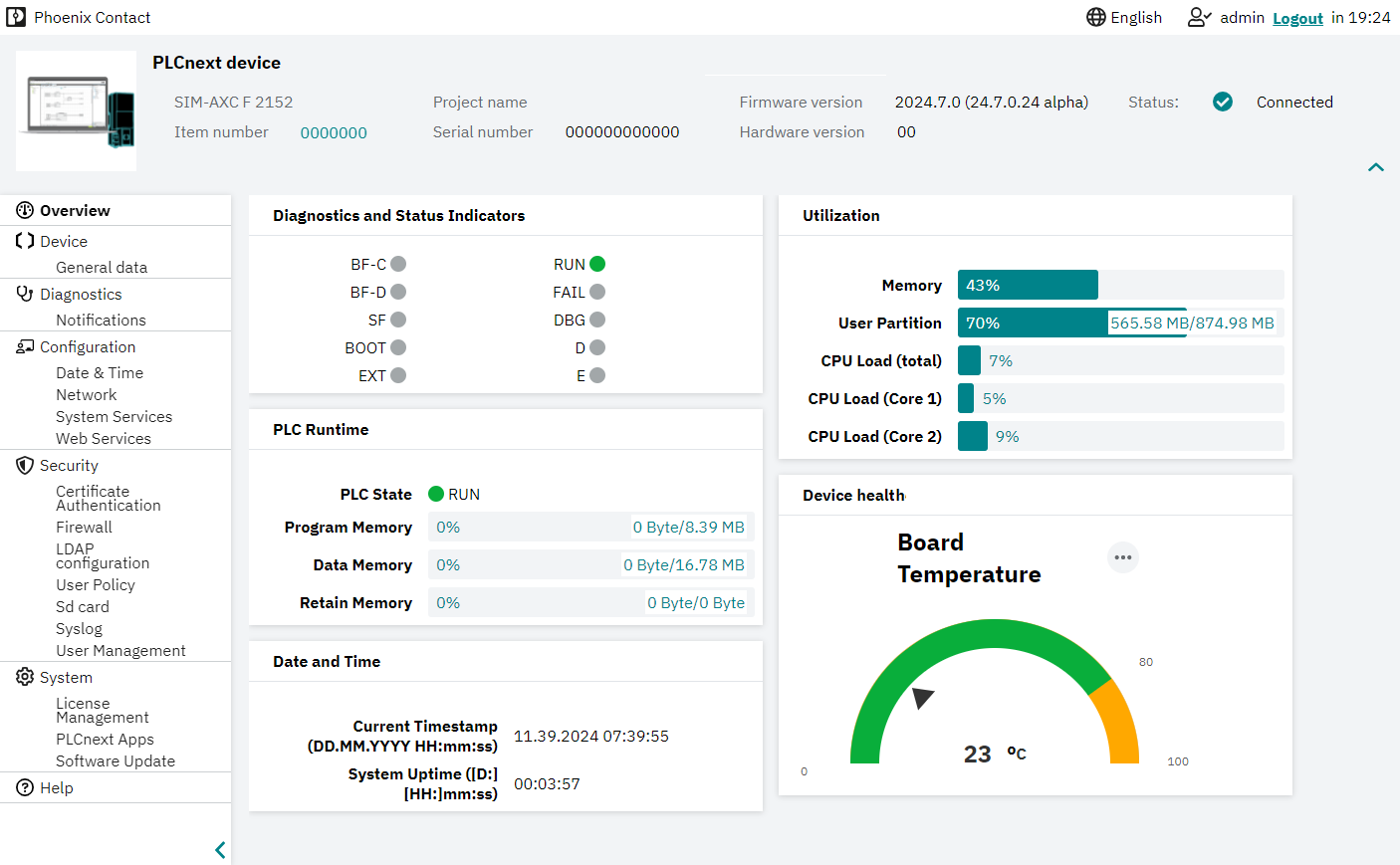Click the Help question mark icon
Screen dimensions: 1400x865
pos(25,787)
